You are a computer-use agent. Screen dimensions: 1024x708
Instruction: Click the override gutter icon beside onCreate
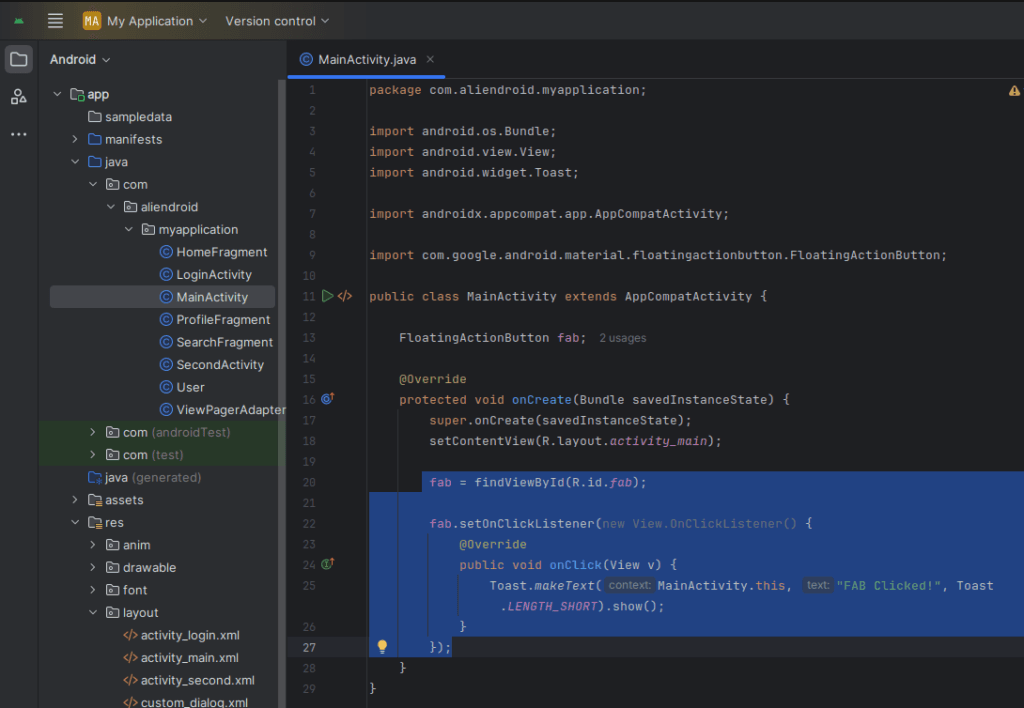tap(327, 398)
